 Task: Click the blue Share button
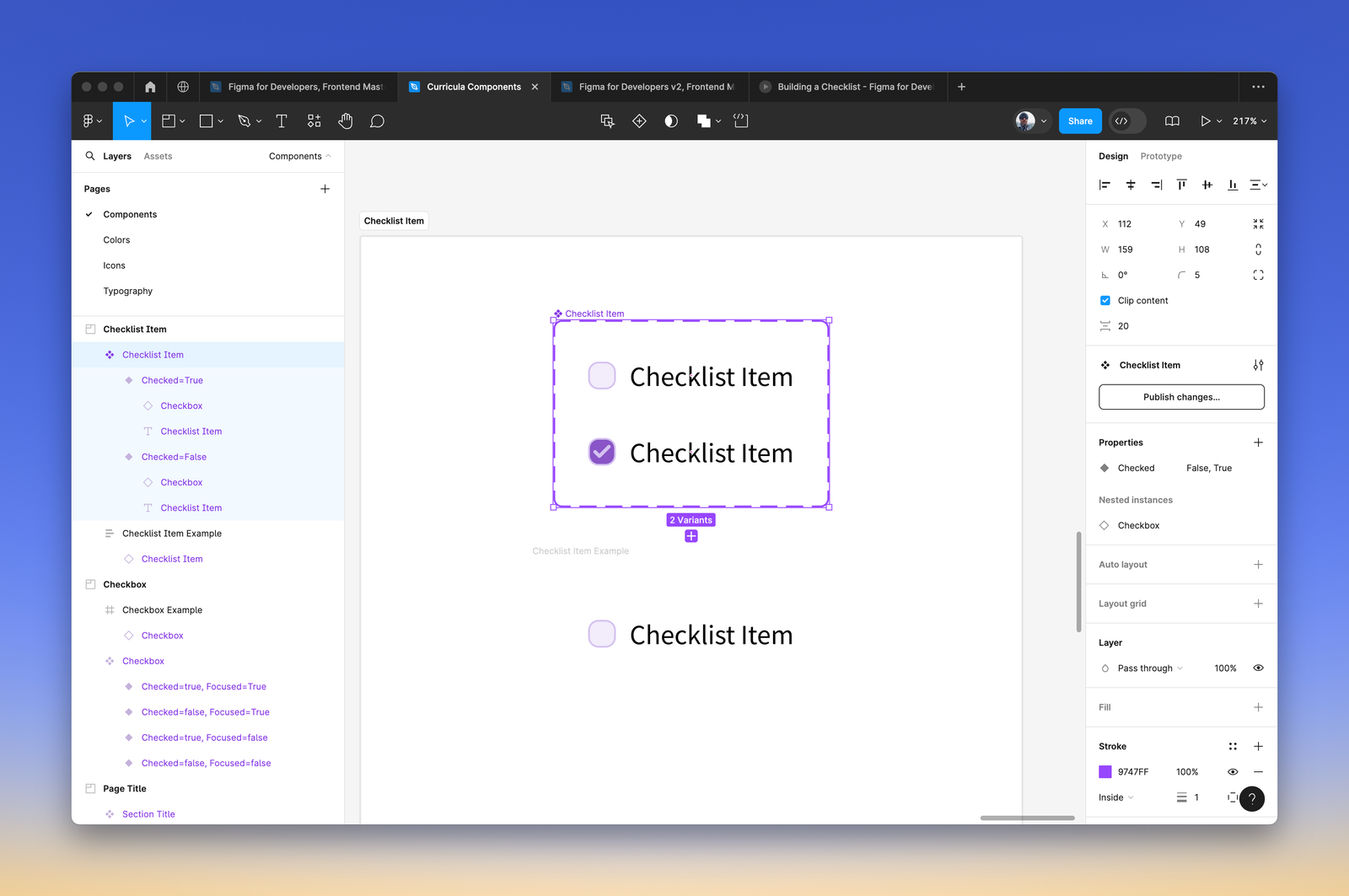pyautogui.click(x=1080, y=121)
